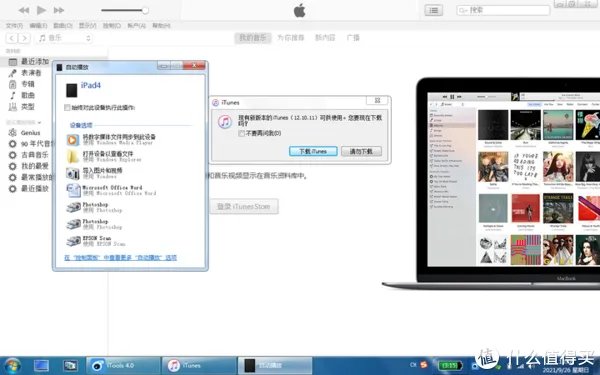Go back with the left chevron button
The width and height of the screenshot is (600, 375).
click(11, 38)
